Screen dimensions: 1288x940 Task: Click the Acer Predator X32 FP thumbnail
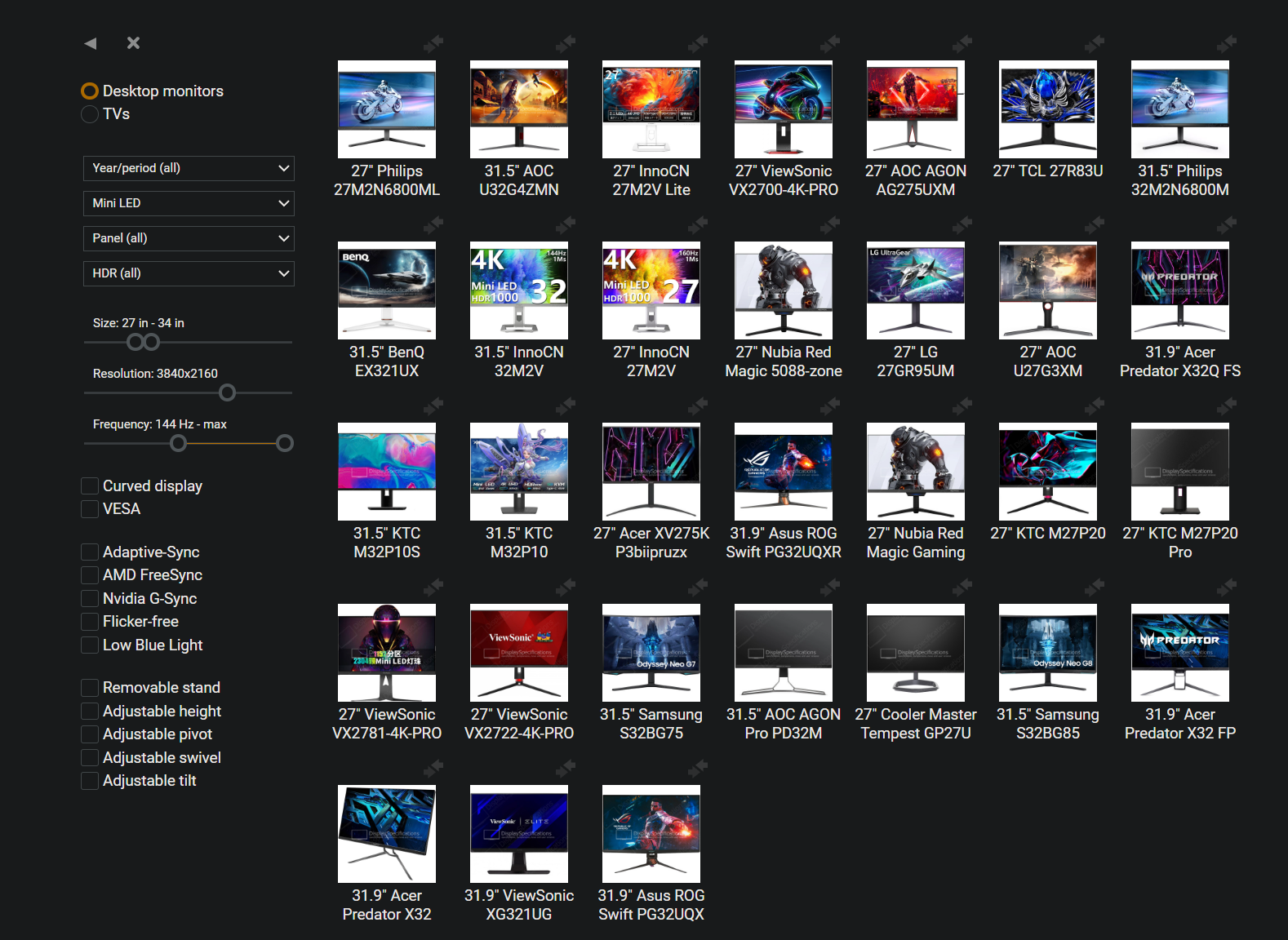tap(1180, 653)
